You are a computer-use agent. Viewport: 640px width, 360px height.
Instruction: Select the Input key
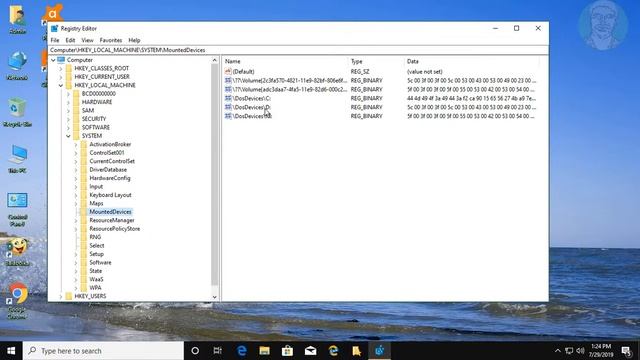(96, 187)
